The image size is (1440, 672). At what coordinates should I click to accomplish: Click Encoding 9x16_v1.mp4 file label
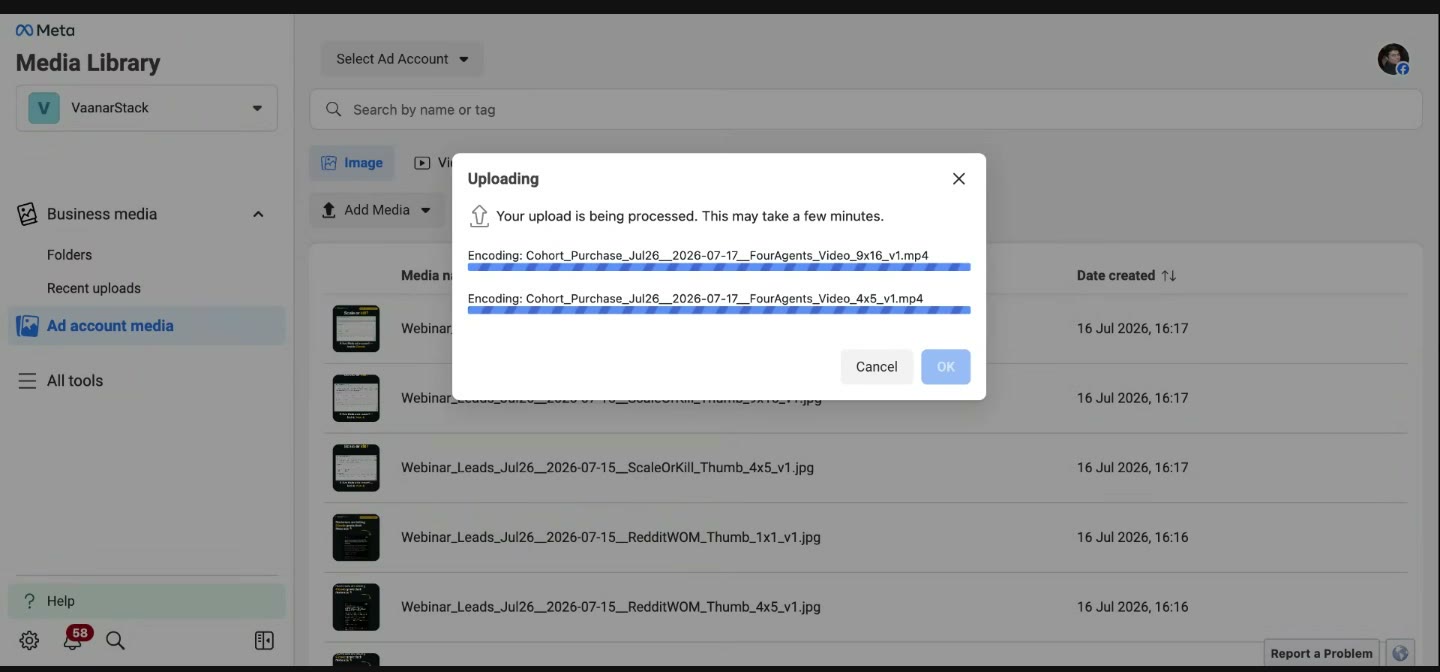698,255
